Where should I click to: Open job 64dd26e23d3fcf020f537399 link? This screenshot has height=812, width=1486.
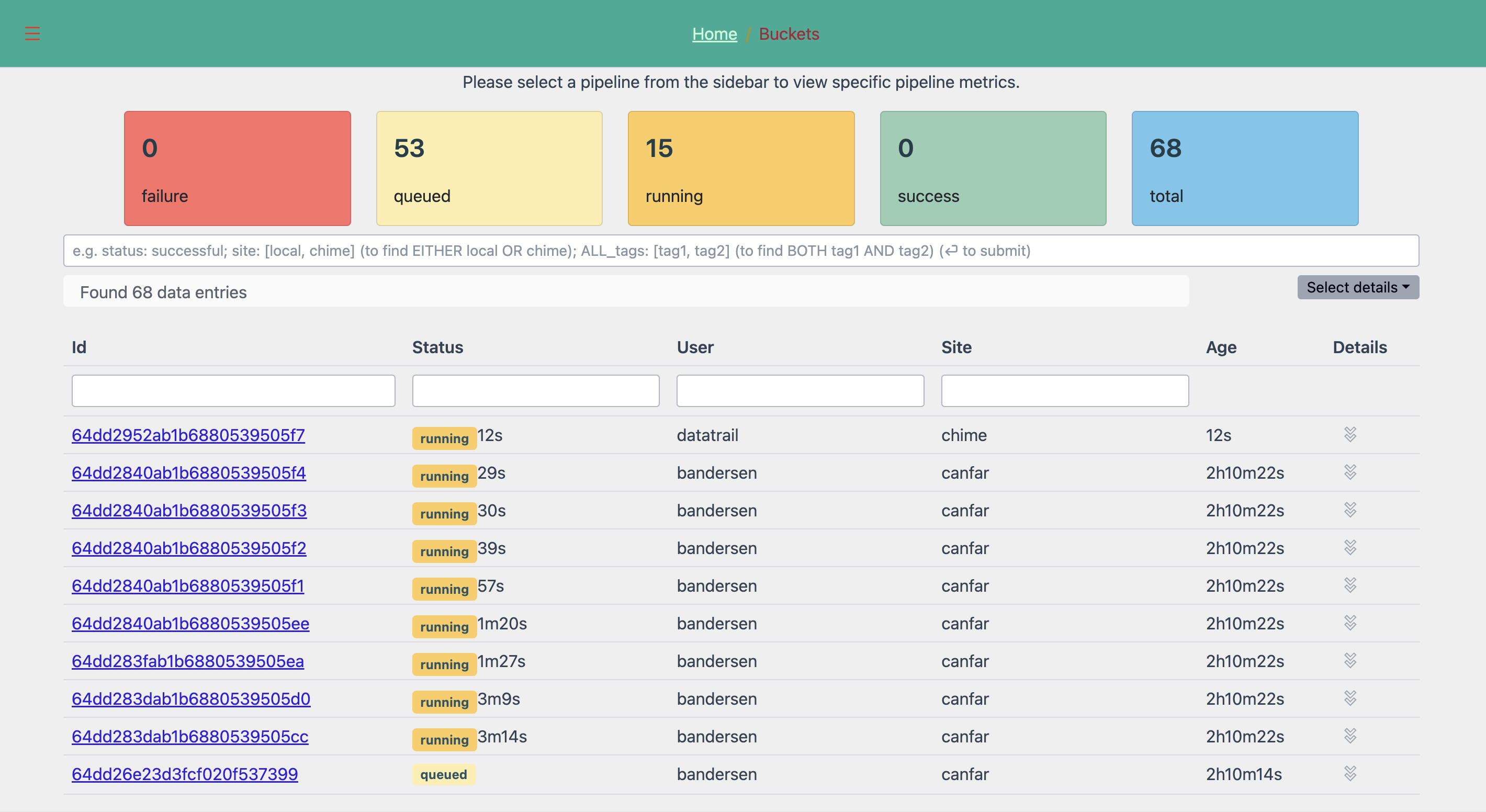pyautogui.click(x=185, y=774)
